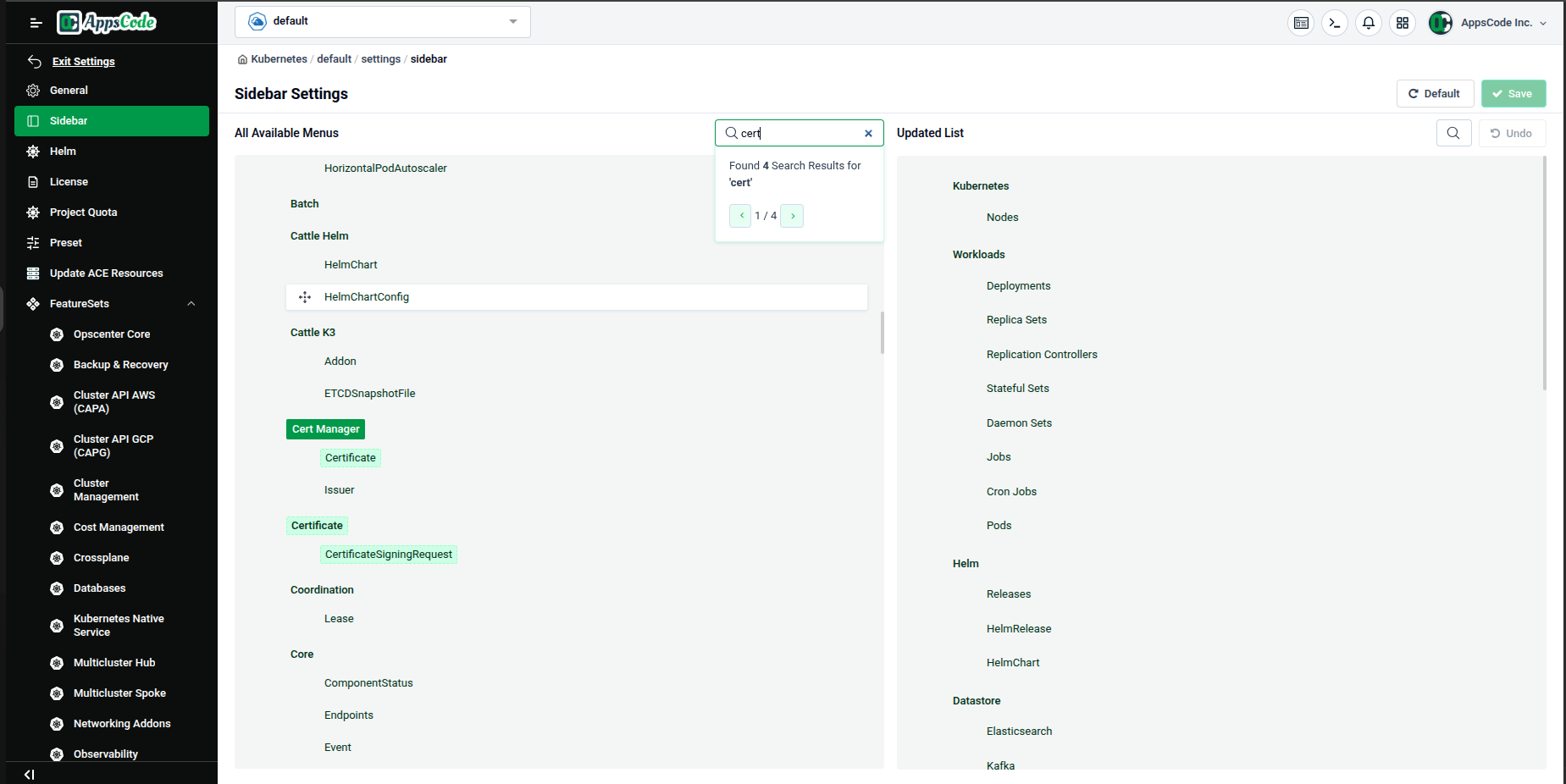Click the changelog board icon in the header
This screenshot has height=784, width=1566.
(x=1301, y=23)
